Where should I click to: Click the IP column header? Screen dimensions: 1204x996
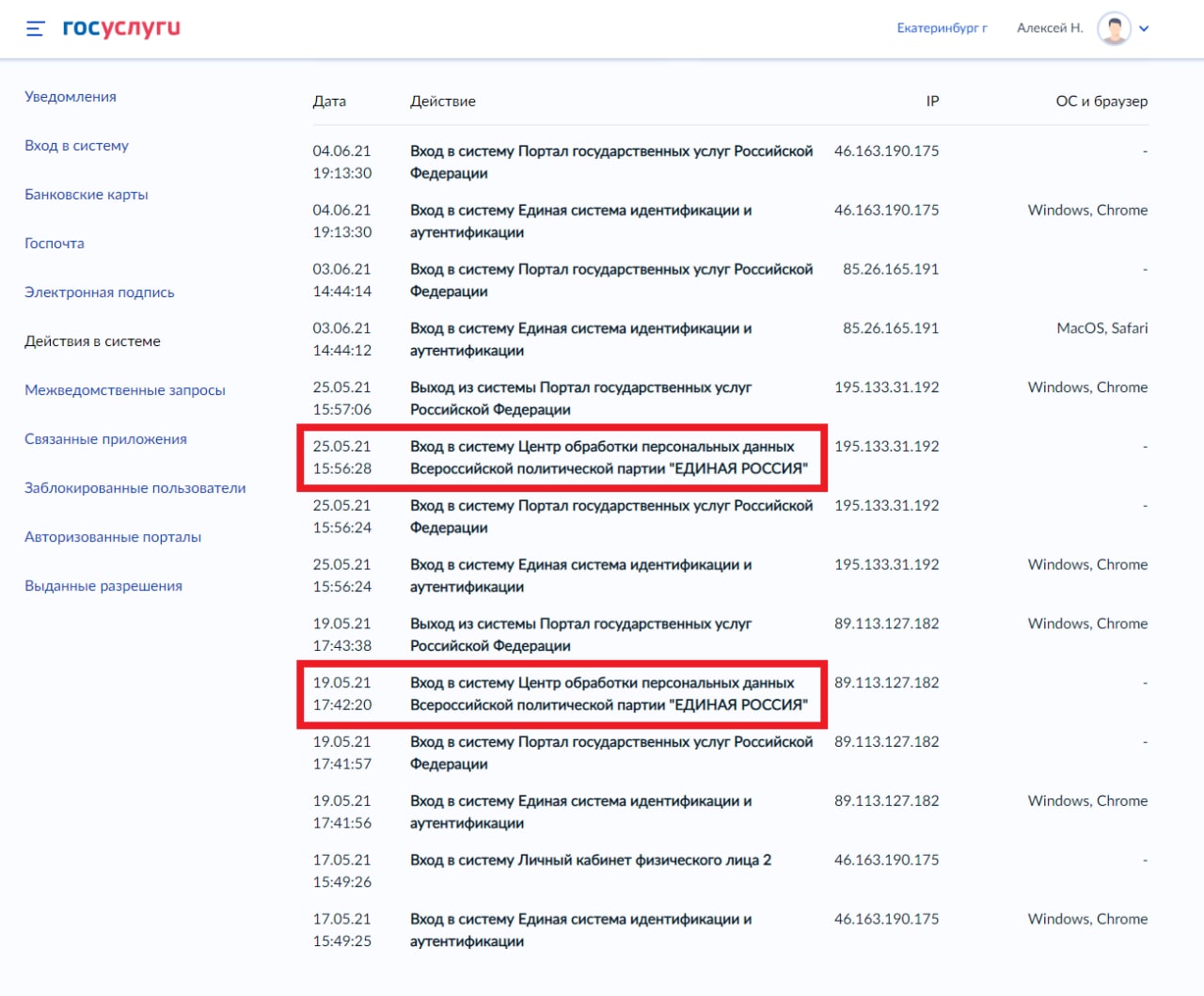pyautogui.click(x=932, y=102)
